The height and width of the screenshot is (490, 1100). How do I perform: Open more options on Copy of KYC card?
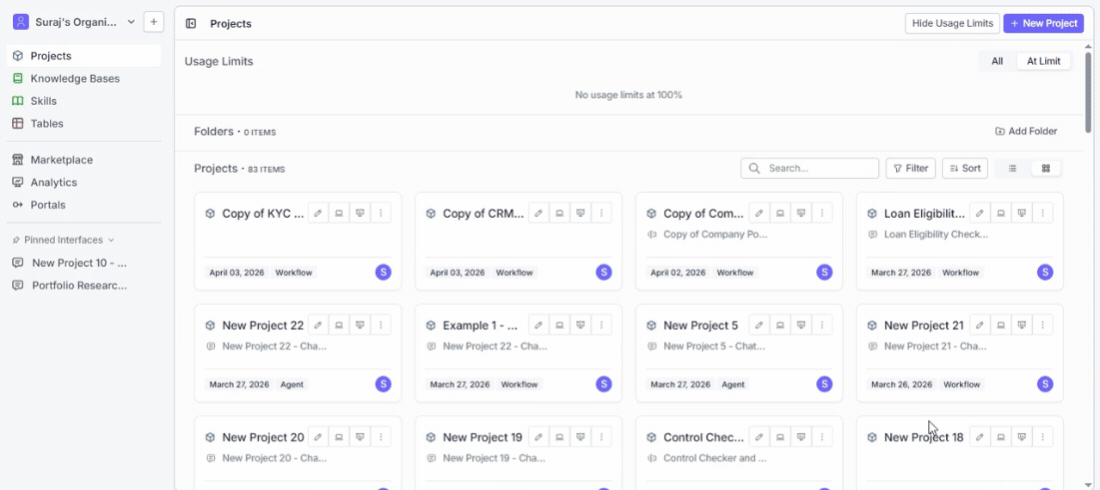point(381,213)
